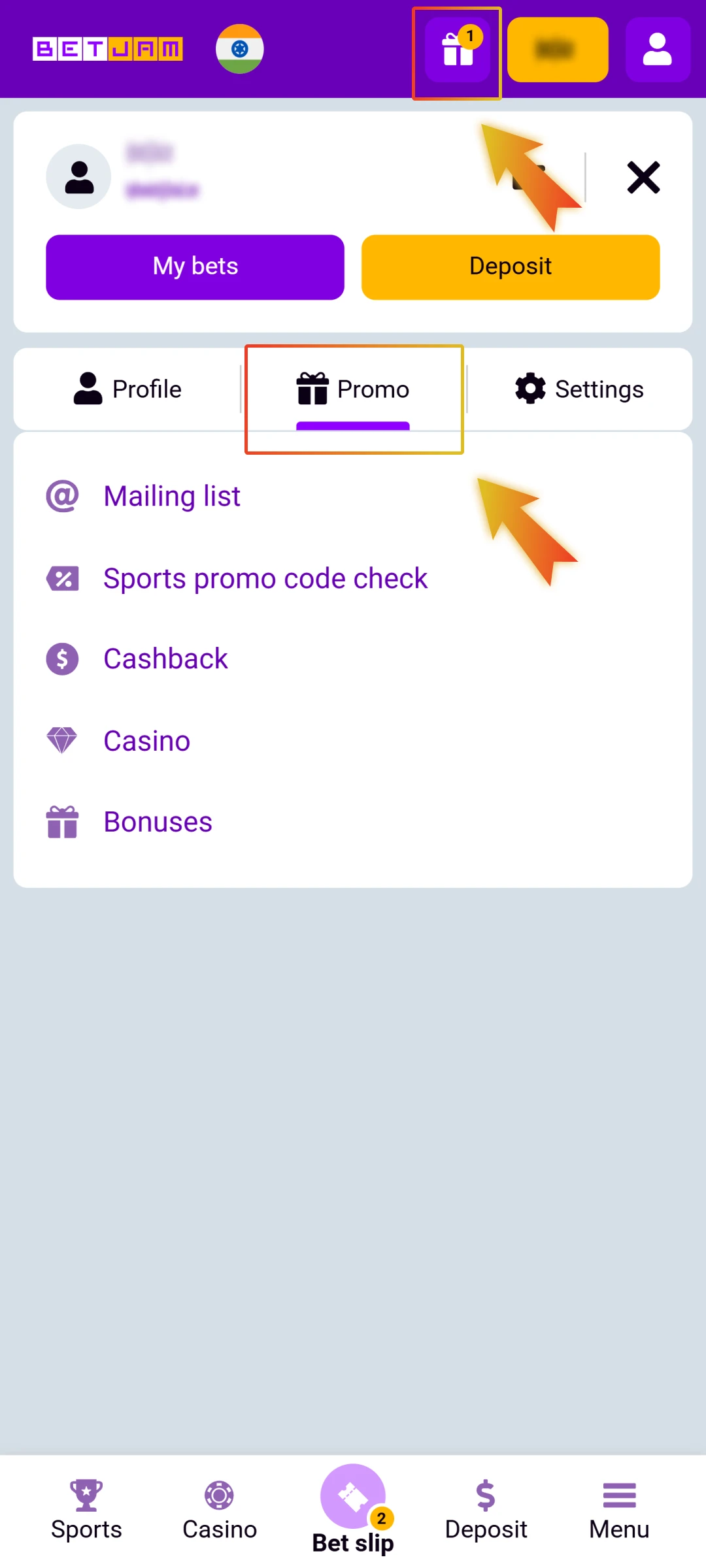
Task: Click the Deposit dollar icon in bottom bar
Action: tap(486, 1496)
